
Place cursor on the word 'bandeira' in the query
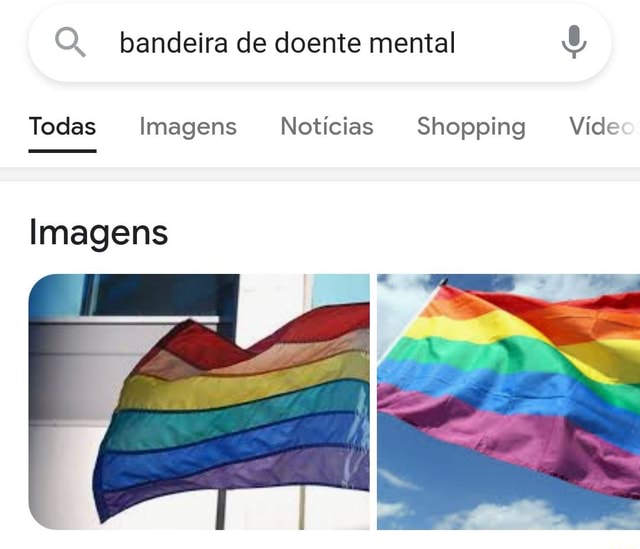[173, 43]
